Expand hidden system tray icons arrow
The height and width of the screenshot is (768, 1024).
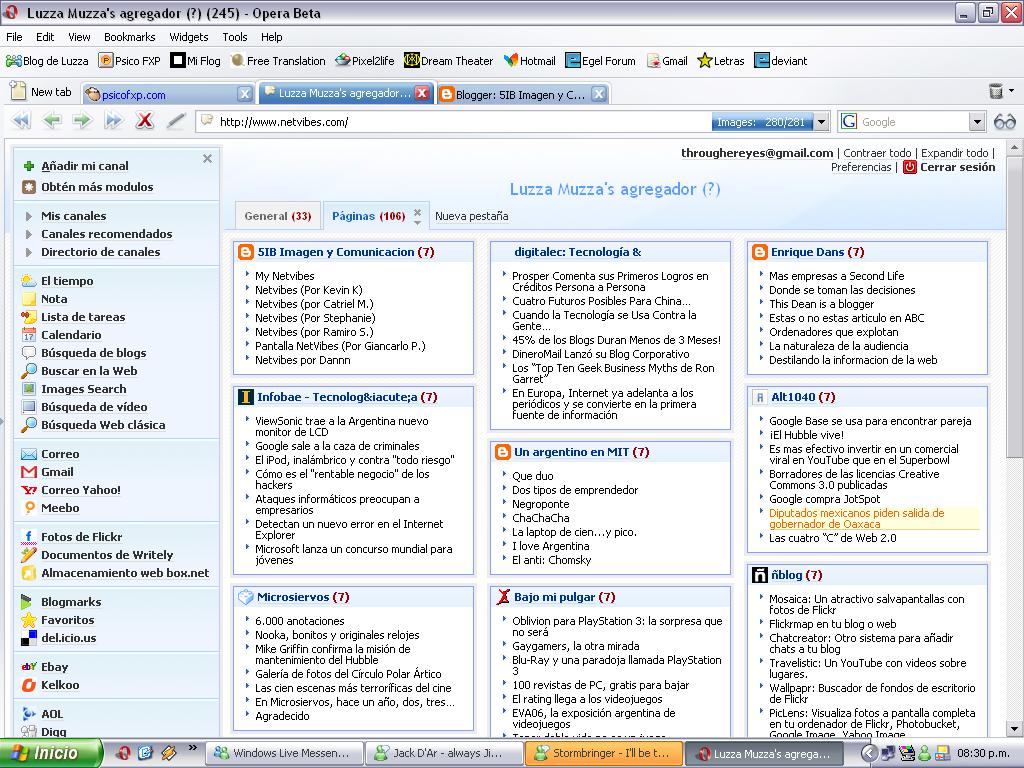[869, 753]
